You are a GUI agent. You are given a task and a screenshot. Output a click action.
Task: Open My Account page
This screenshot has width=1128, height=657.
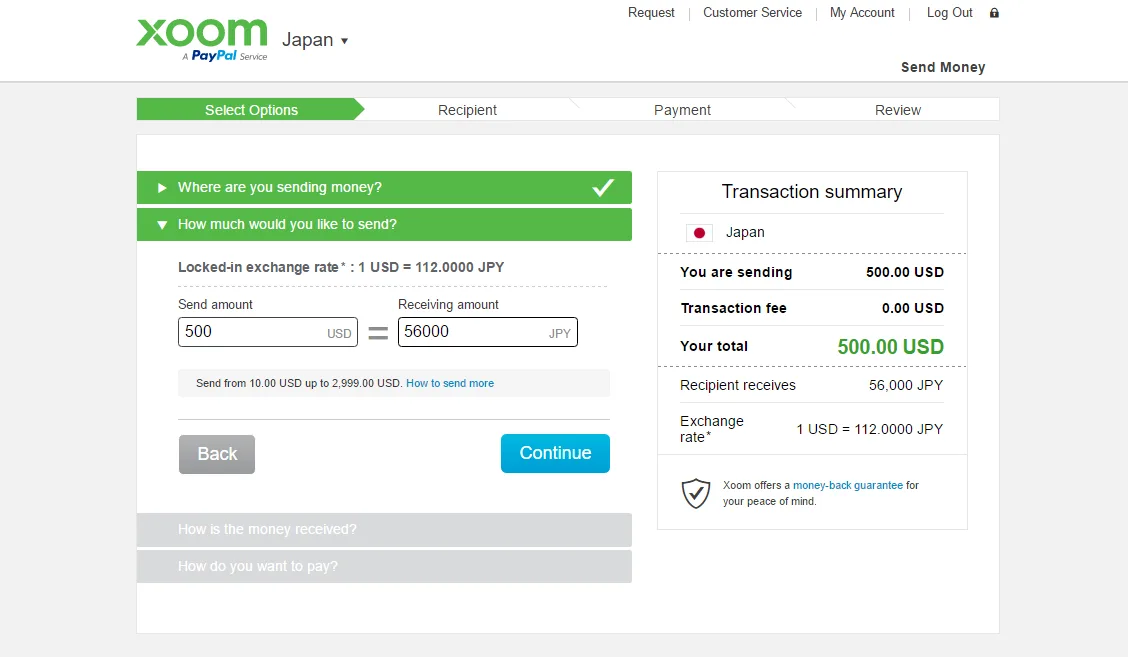point(862,13)
